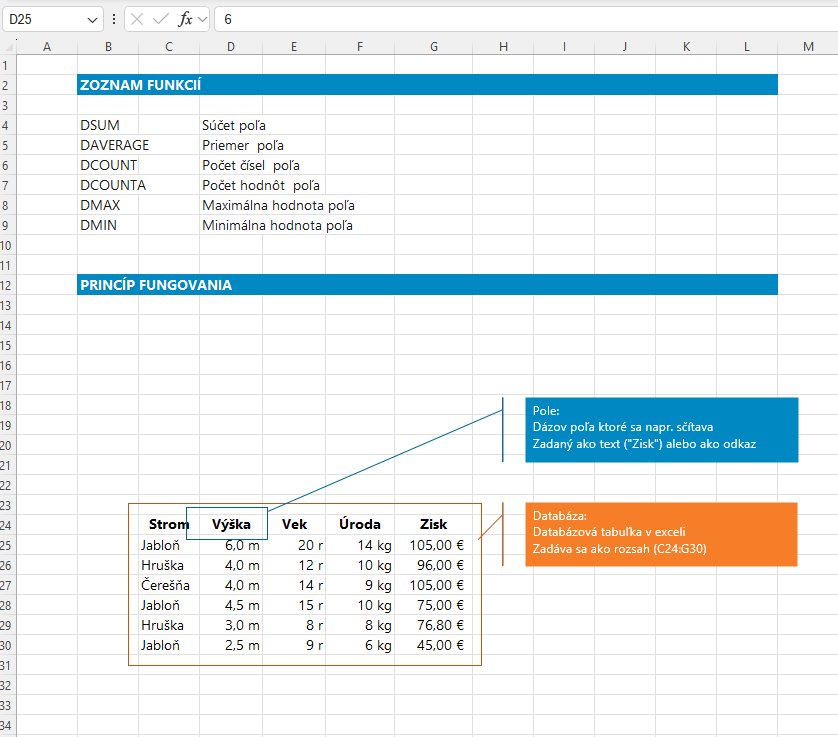Click the Zisk column header cell

(434, 524)
